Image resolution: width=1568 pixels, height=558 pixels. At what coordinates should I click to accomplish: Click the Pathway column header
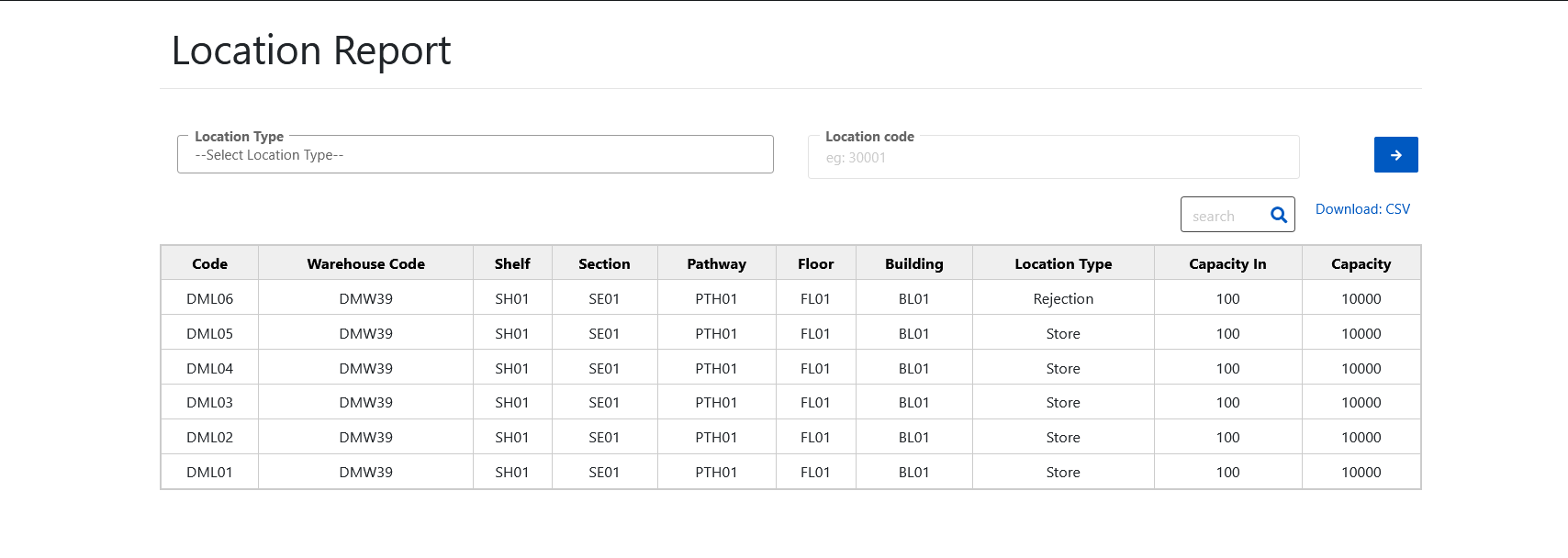click(x=716, y=263)
